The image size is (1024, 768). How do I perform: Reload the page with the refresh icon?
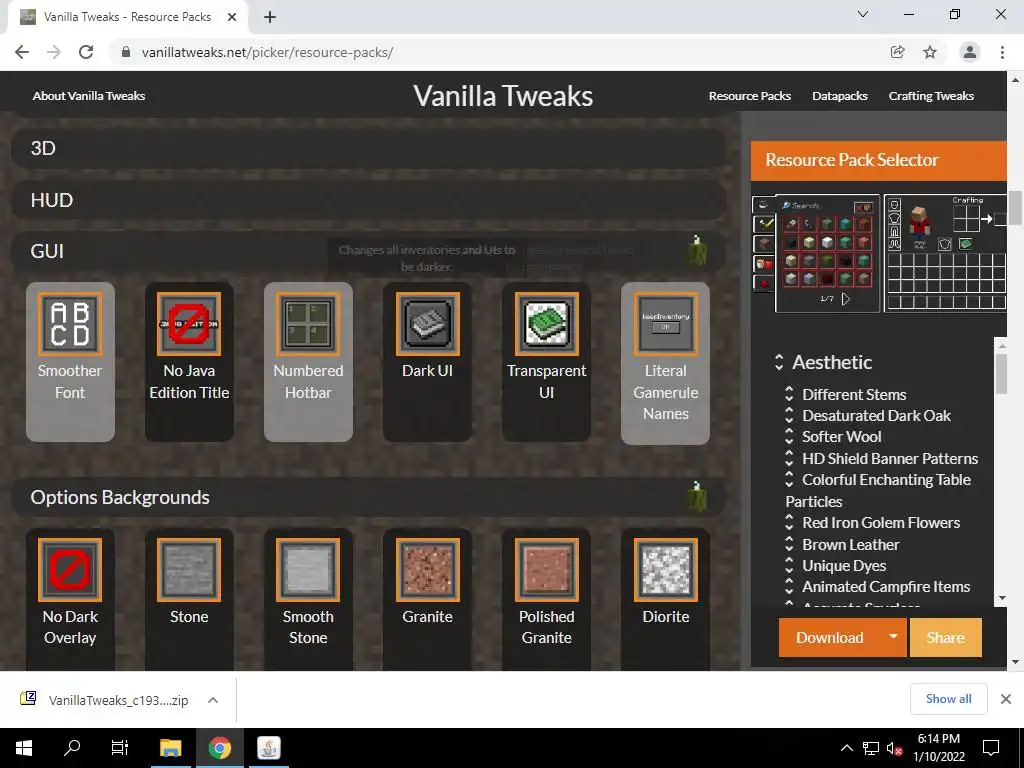(86, 52)
